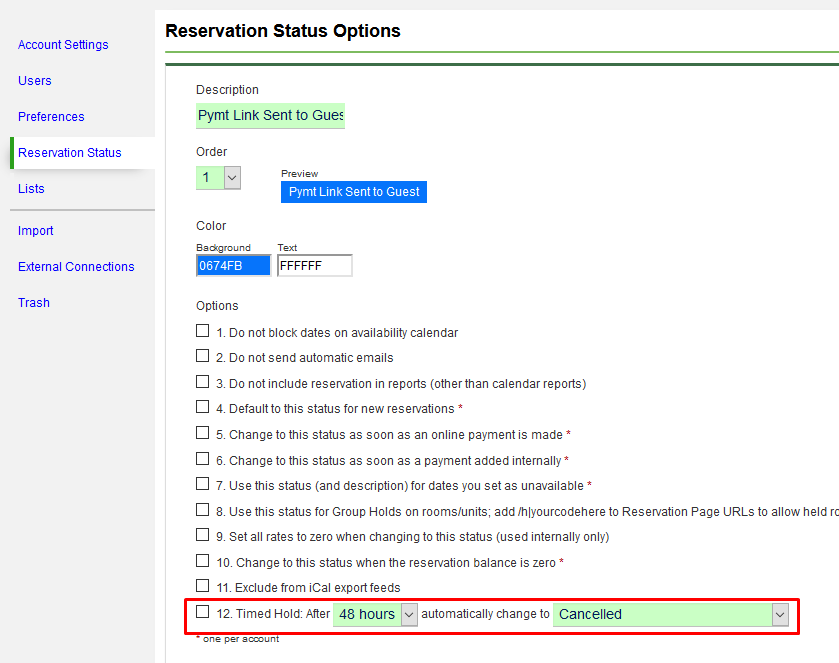
Task: Check 'Do not send automatic emails'
Action: [203, 357]
